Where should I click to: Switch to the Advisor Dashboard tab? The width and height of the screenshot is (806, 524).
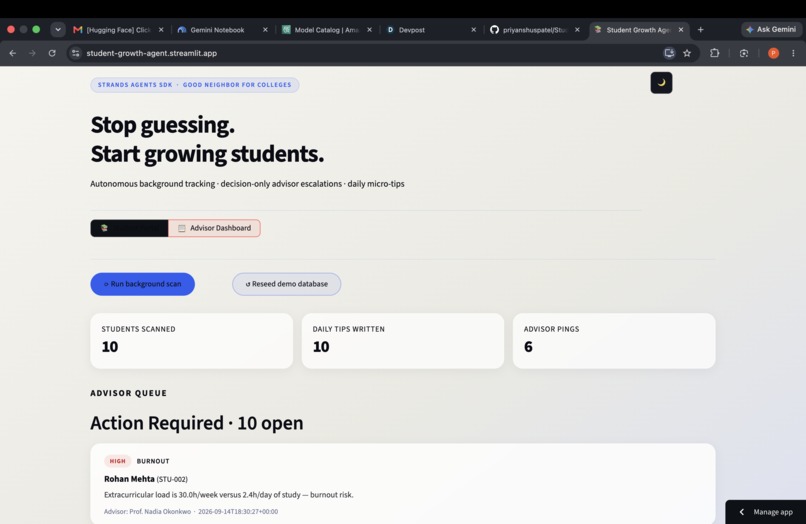pos(214,228)
